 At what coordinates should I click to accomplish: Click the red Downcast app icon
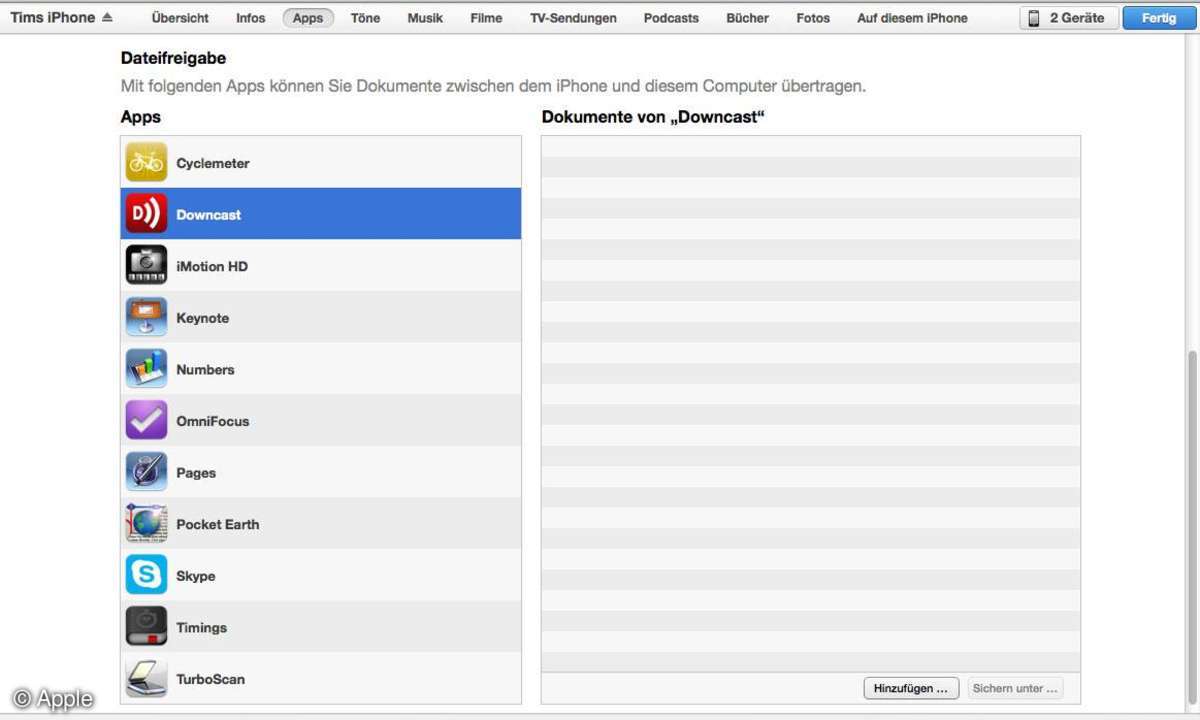click(x=146, y=214)
